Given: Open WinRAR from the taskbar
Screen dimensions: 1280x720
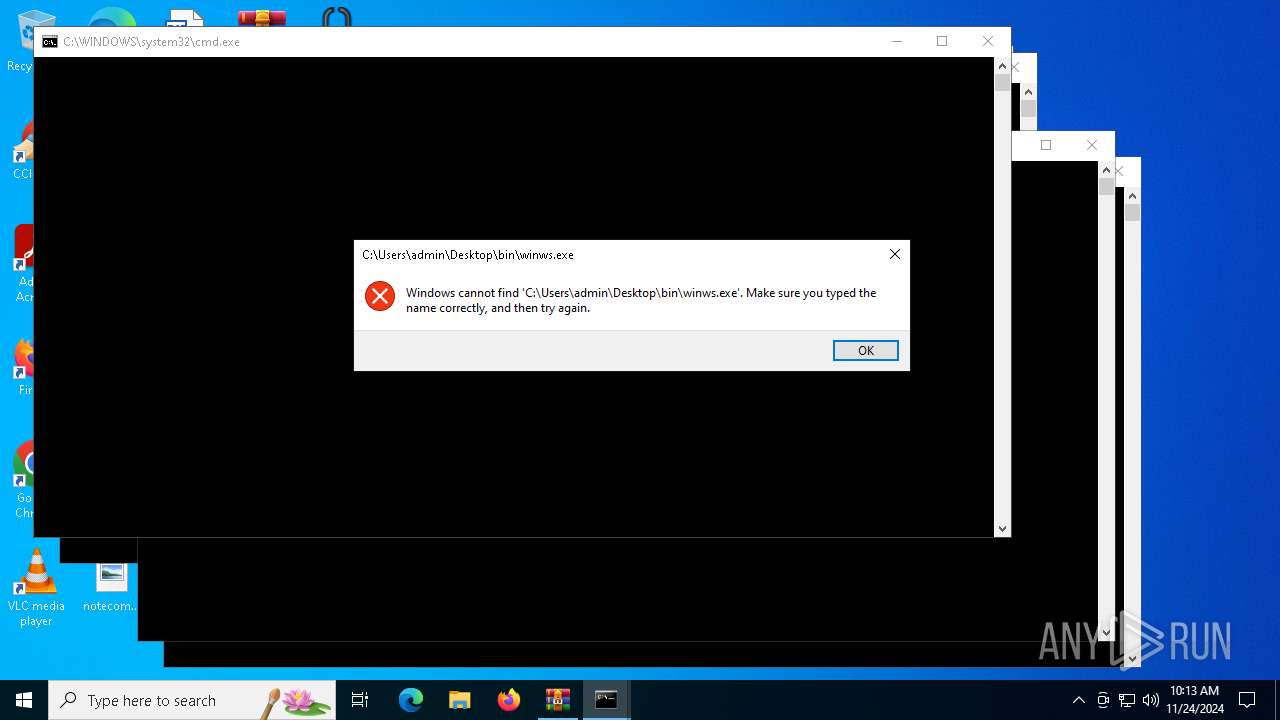Looking at the screenshot, I should 557,700.
